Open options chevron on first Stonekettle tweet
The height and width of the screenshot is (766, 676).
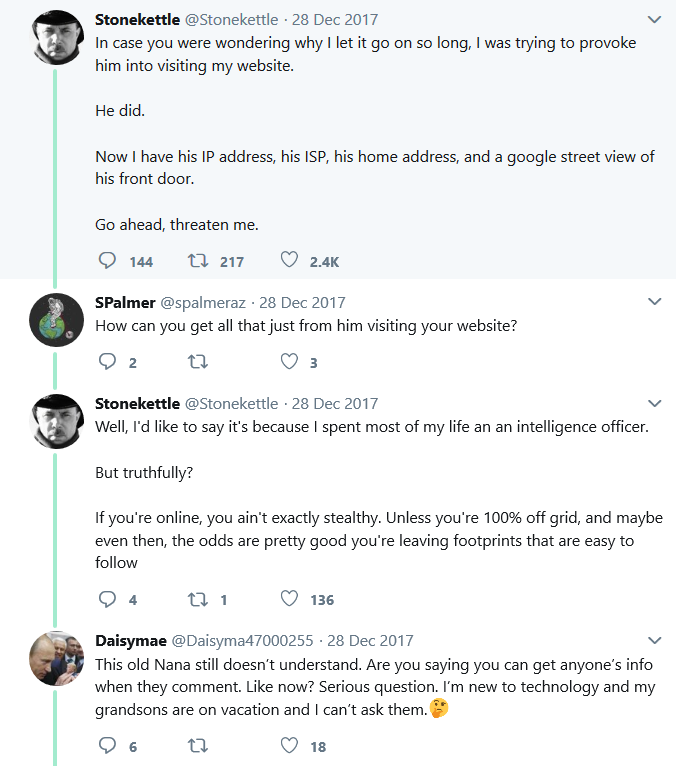654,20
